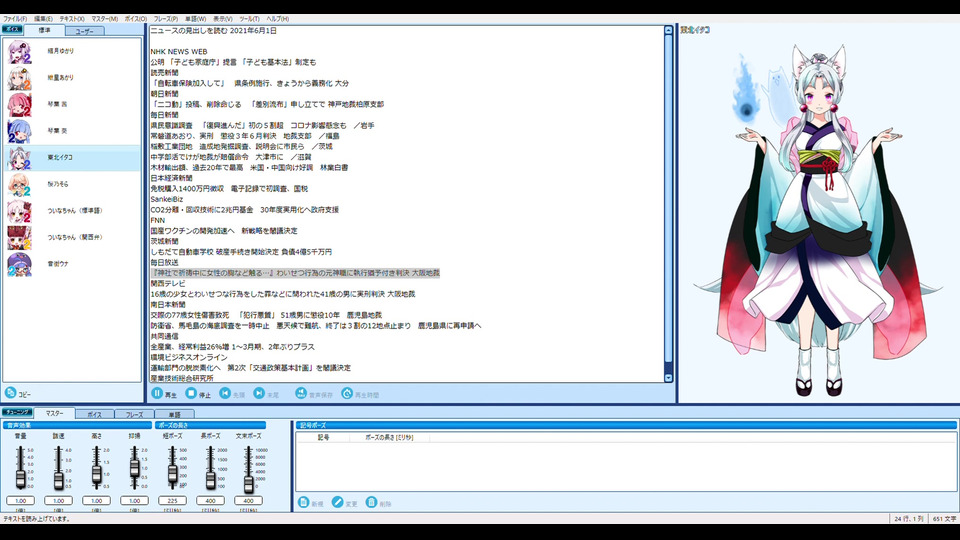Click the 削除 delete symbol pause icon

click(x=371, y=502)
